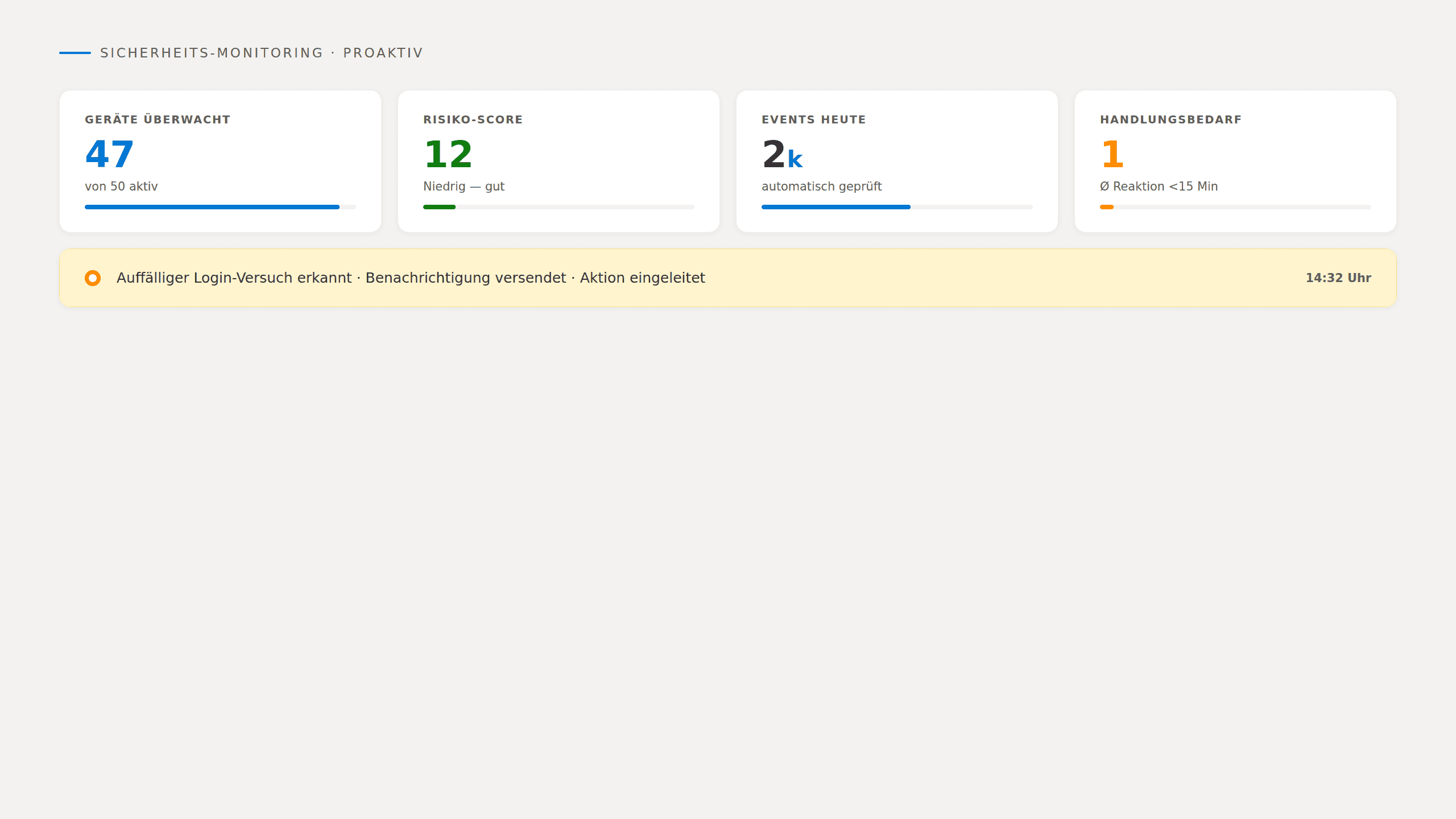Click the Handlungsbedarf card
Screen dimensions: 1456x819
pyautogui.click(x=1235, y=161)
